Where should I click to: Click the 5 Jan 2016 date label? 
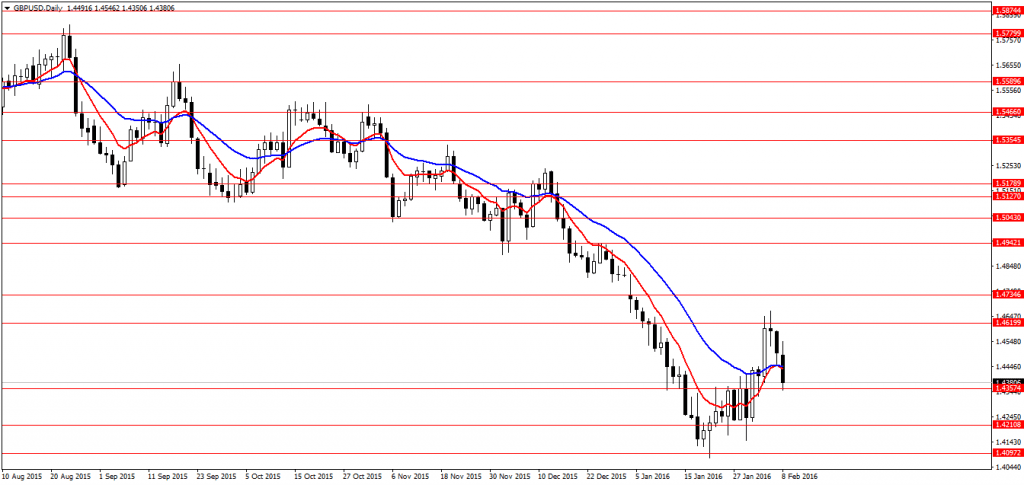(x=655, y=477)
